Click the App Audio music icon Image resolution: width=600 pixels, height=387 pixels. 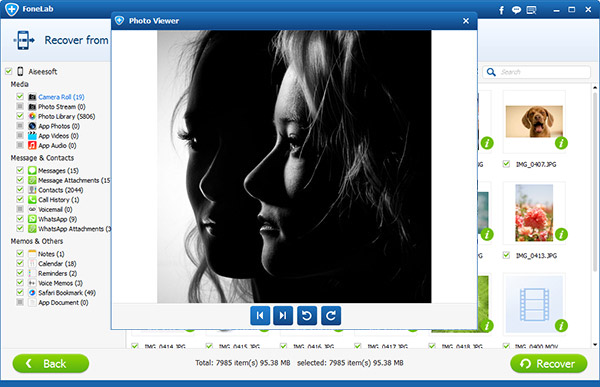[33, 145]
